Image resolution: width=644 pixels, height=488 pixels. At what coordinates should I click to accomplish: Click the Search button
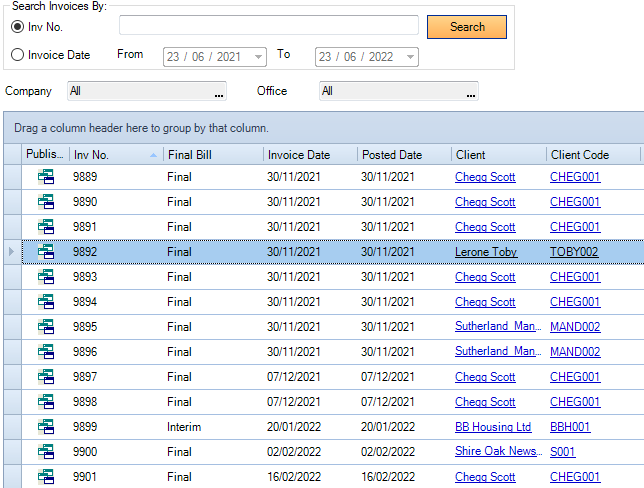point(467,27)
